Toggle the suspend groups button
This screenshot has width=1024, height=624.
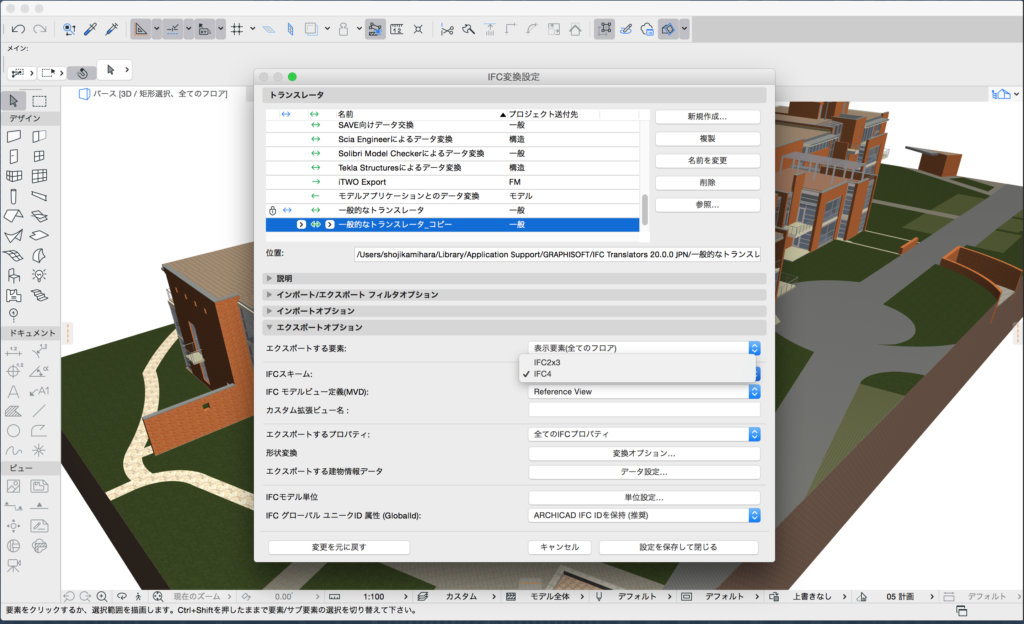(605, 29)
